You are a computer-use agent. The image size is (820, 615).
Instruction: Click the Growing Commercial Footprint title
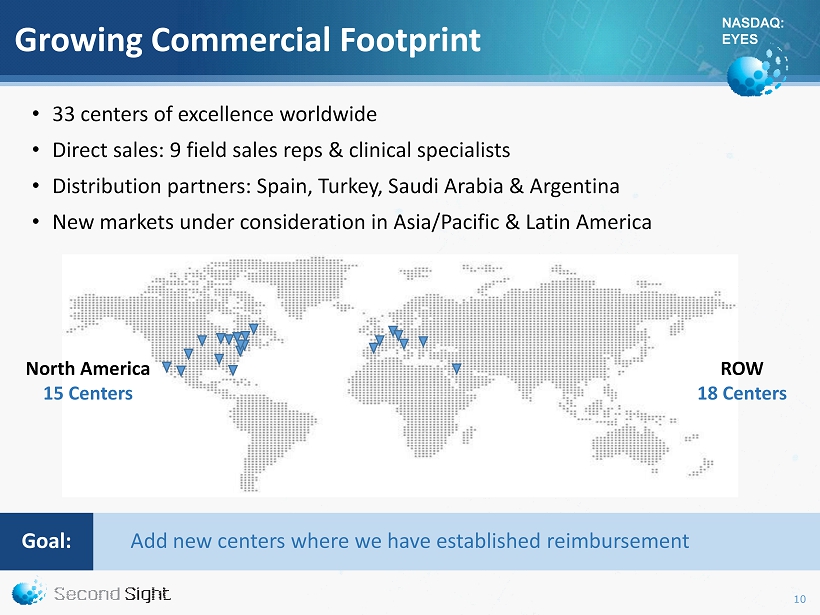tap(247, 40)
